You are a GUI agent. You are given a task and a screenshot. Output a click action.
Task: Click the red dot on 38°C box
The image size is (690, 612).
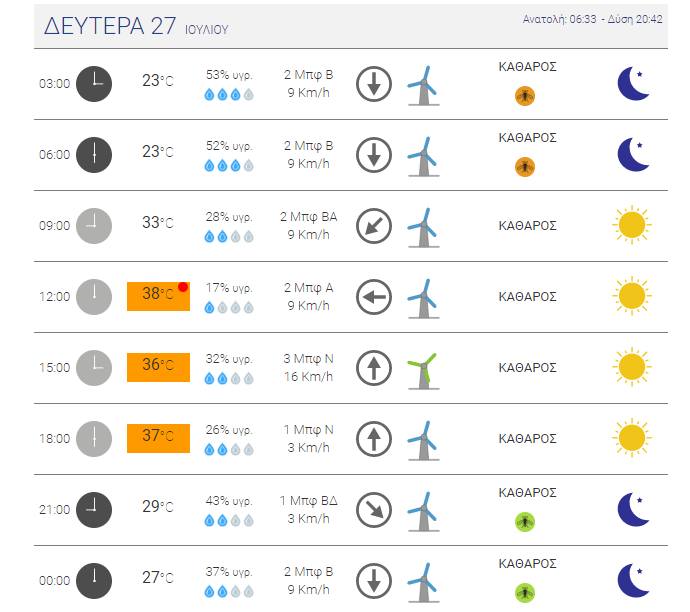click(183, 287)
